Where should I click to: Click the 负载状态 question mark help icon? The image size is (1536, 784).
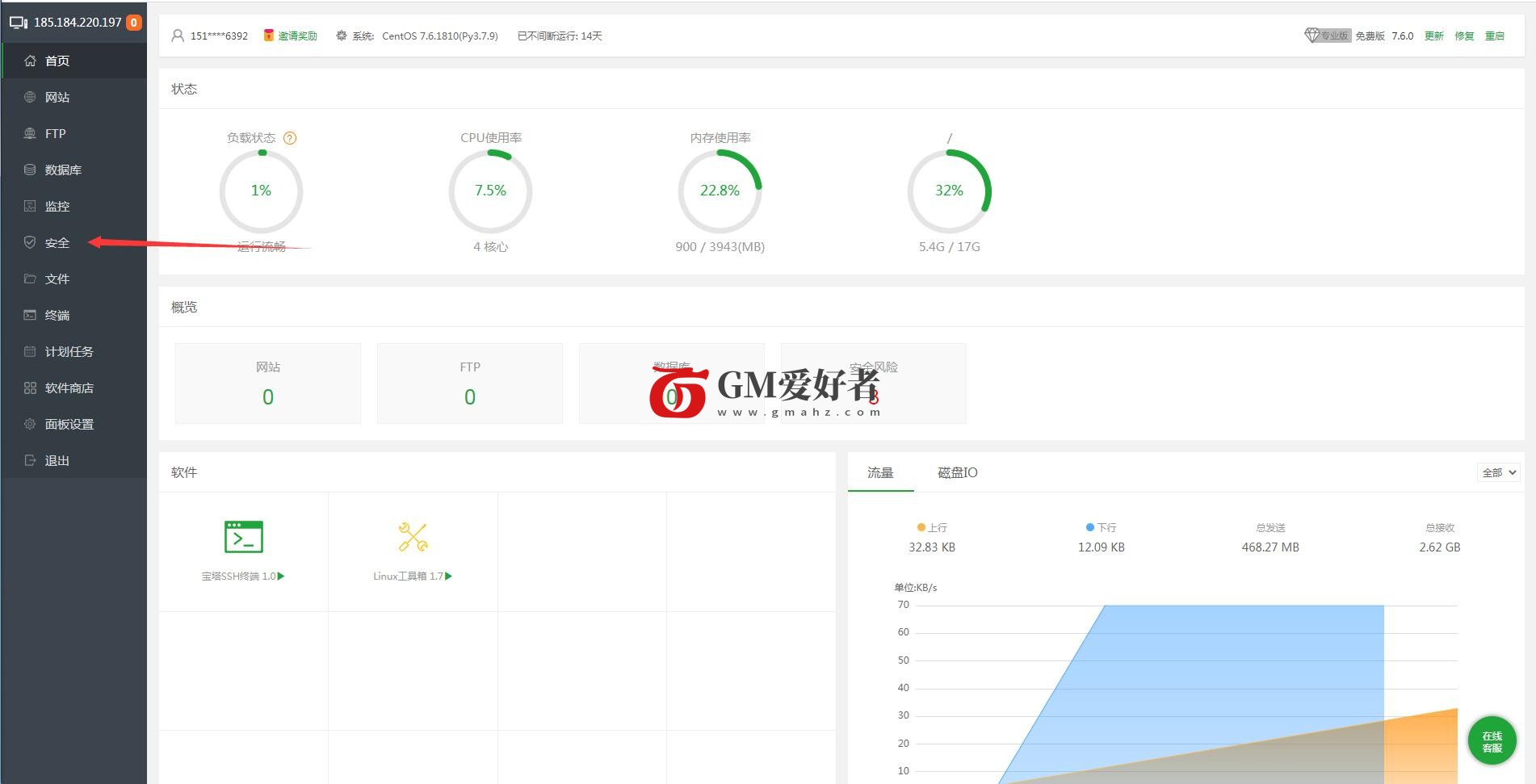pos(290,138)
